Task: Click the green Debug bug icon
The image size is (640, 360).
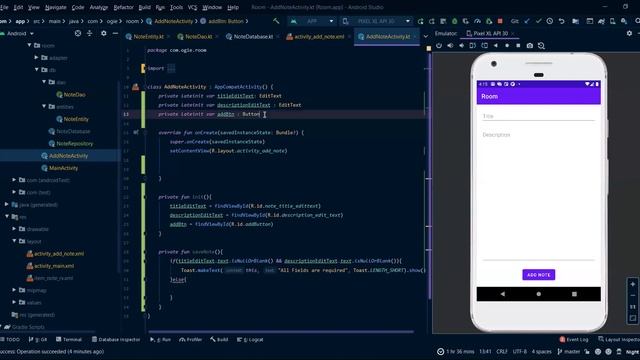Action: coord(455,21)
